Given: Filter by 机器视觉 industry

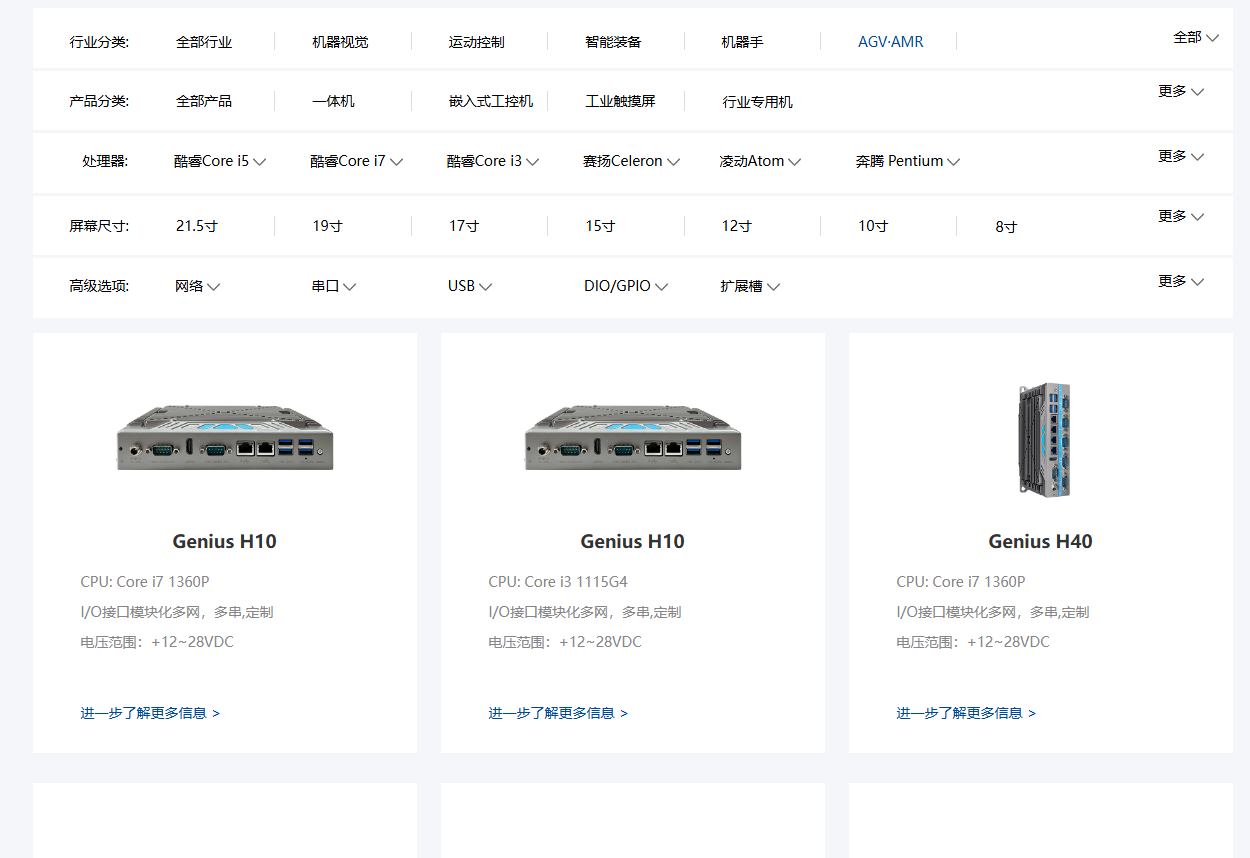Looking at the screenshot, I should 340,42.
